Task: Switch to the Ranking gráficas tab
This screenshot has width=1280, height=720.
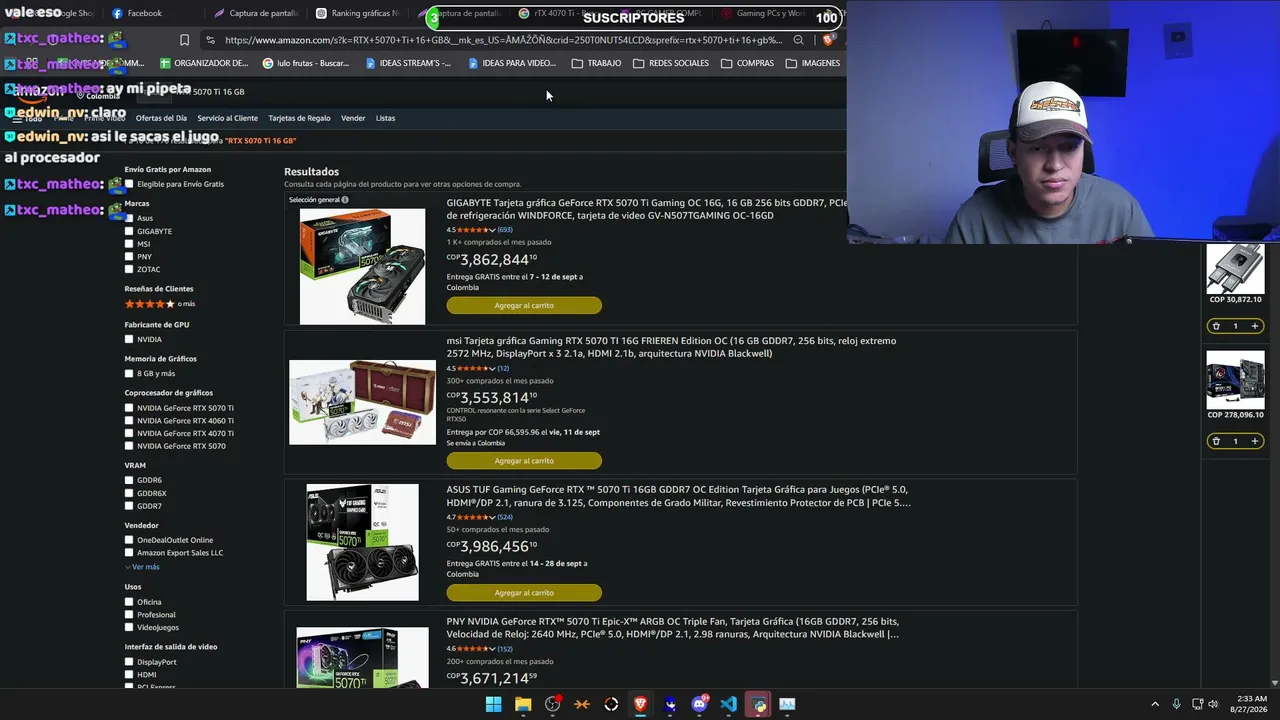Action: point(357,13)
